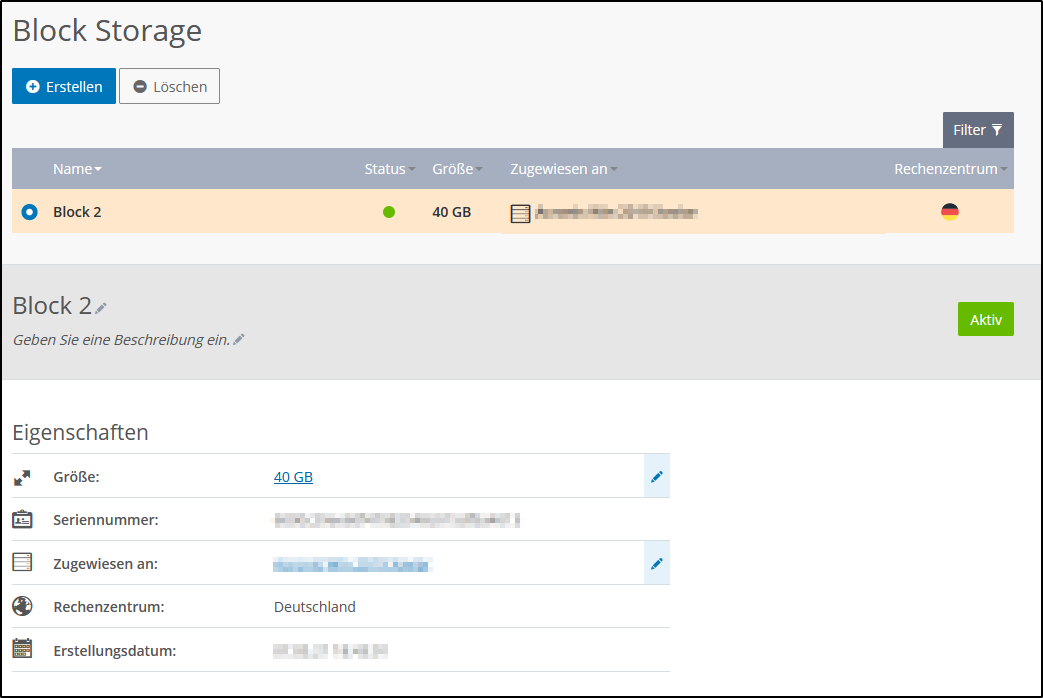This screenshot has width=1043, height=698.
Task: Click the edit pencil beside Zugewiesen an
Action: [657, 563]
